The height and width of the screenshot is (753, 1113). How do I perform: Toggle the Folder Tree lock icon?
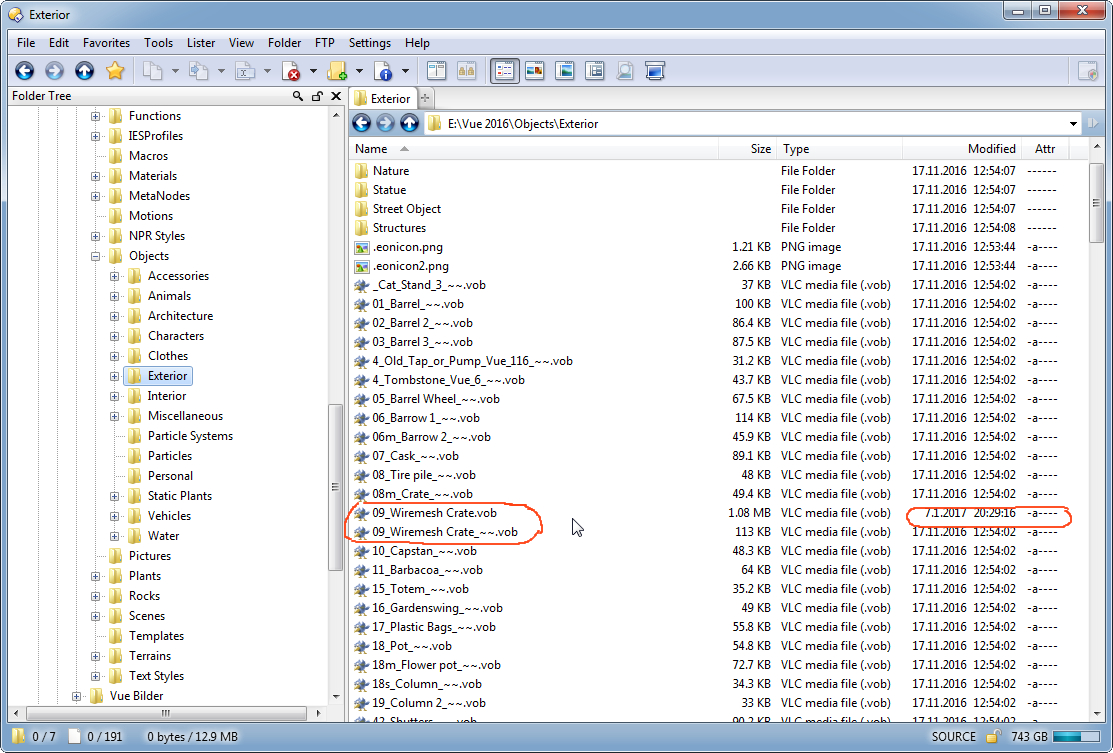[317, 96]
